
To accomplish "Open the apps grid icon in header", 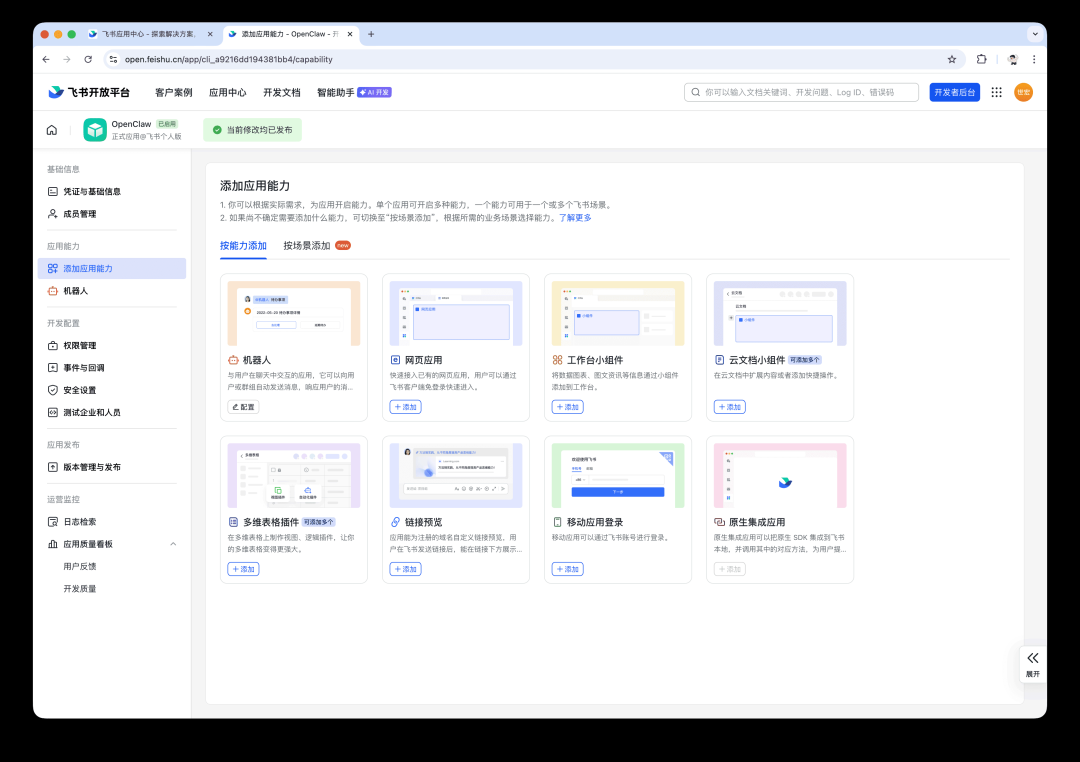I will click(x=996, y=92).
